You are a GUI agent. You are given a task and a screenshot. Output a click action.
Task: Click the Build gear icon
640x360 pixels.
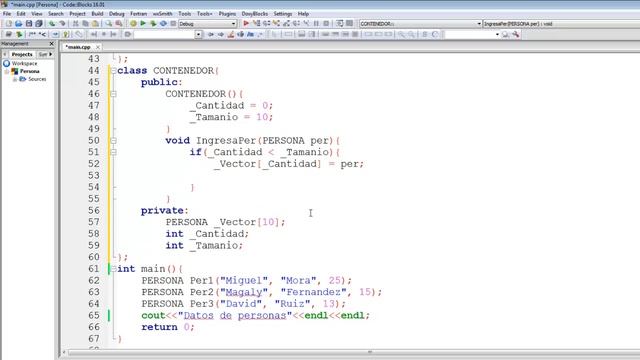point(133,24)
